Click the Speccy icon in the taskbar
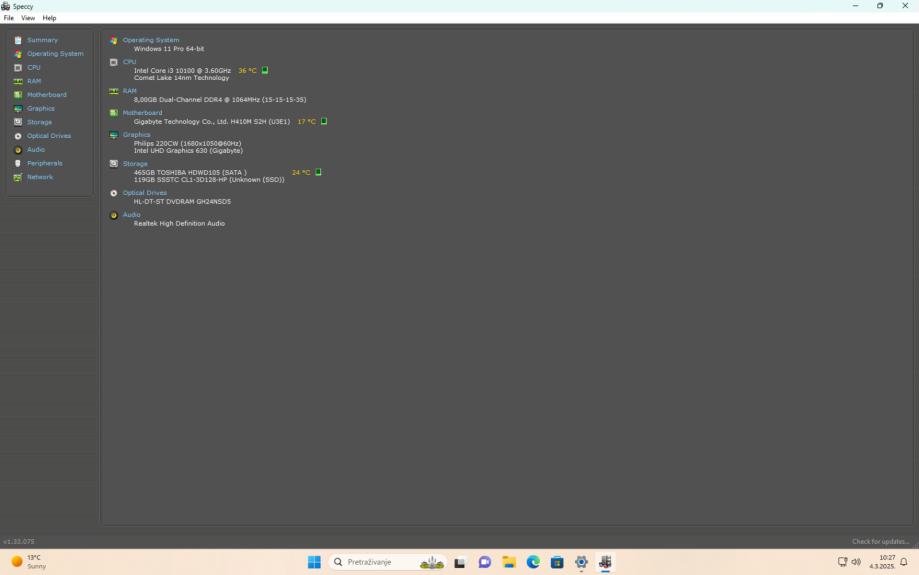The height and width of the screenshot is (575, 919). [x=605, y=562]
